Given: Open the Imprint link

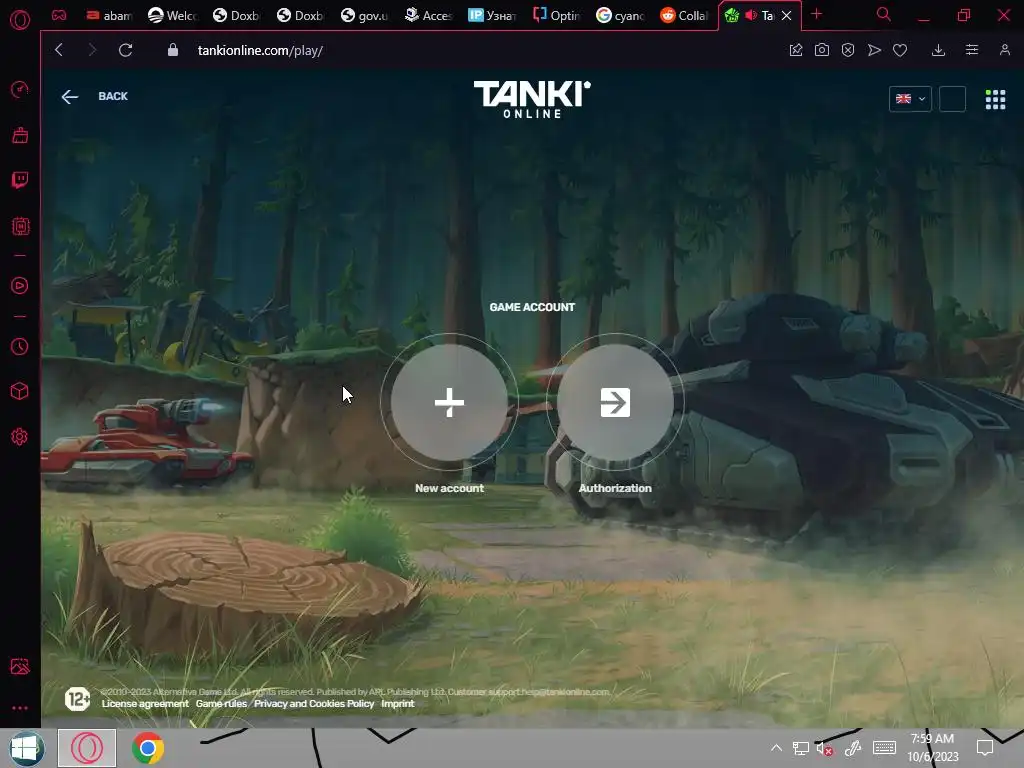Looking at the screenshot, I should click(x=398, y=703).
